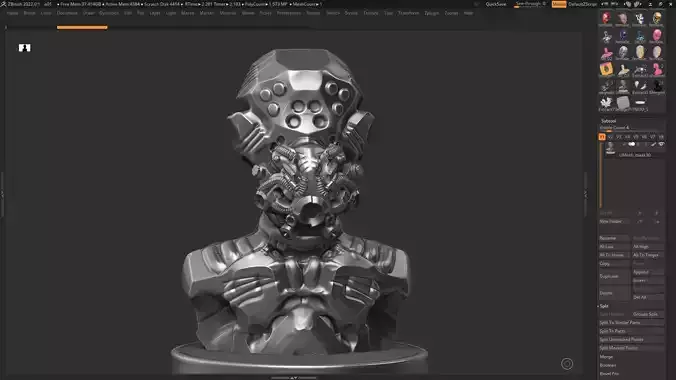Toggle the orange Menus button

tap(559, 4)
